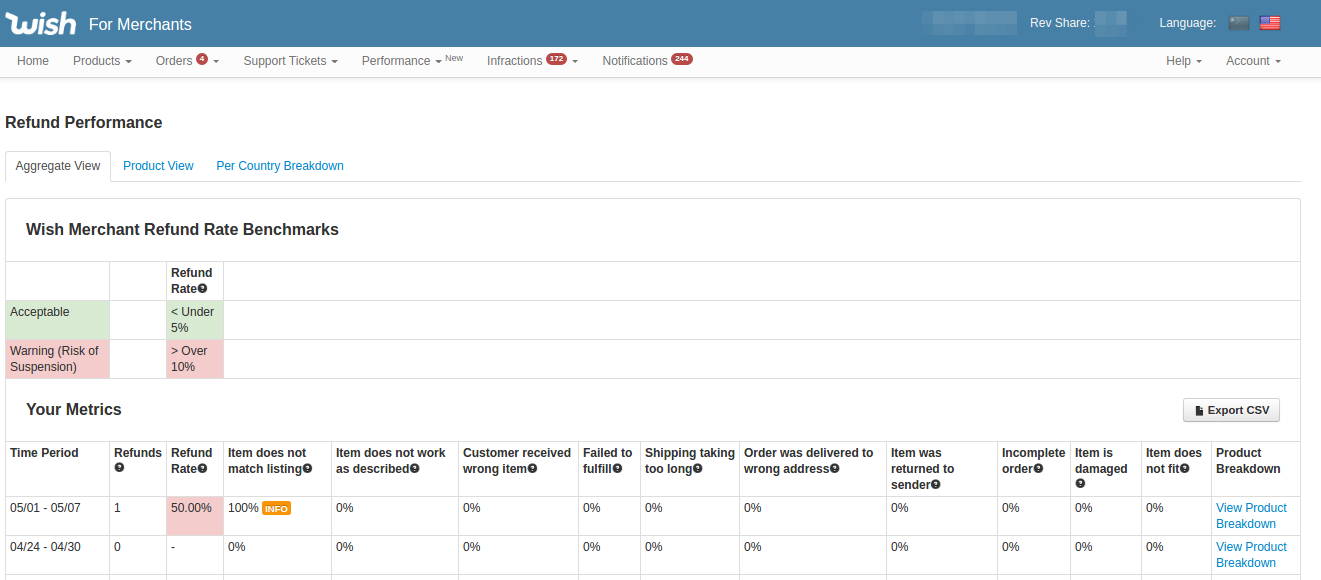The image size is (1321, 580).
Task: Open the Help dropdown menu
Action: 1184,61
